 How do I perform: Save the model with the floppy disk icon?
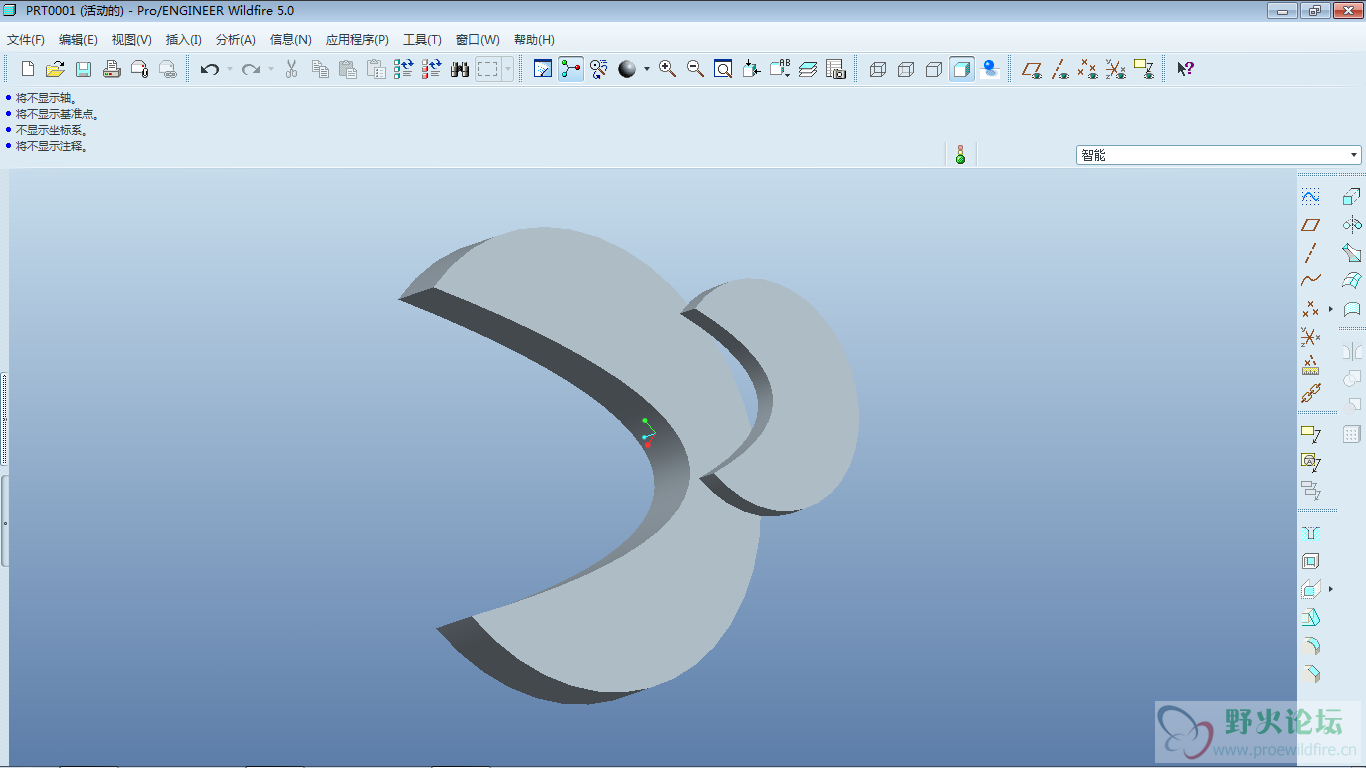pos(83,69)
